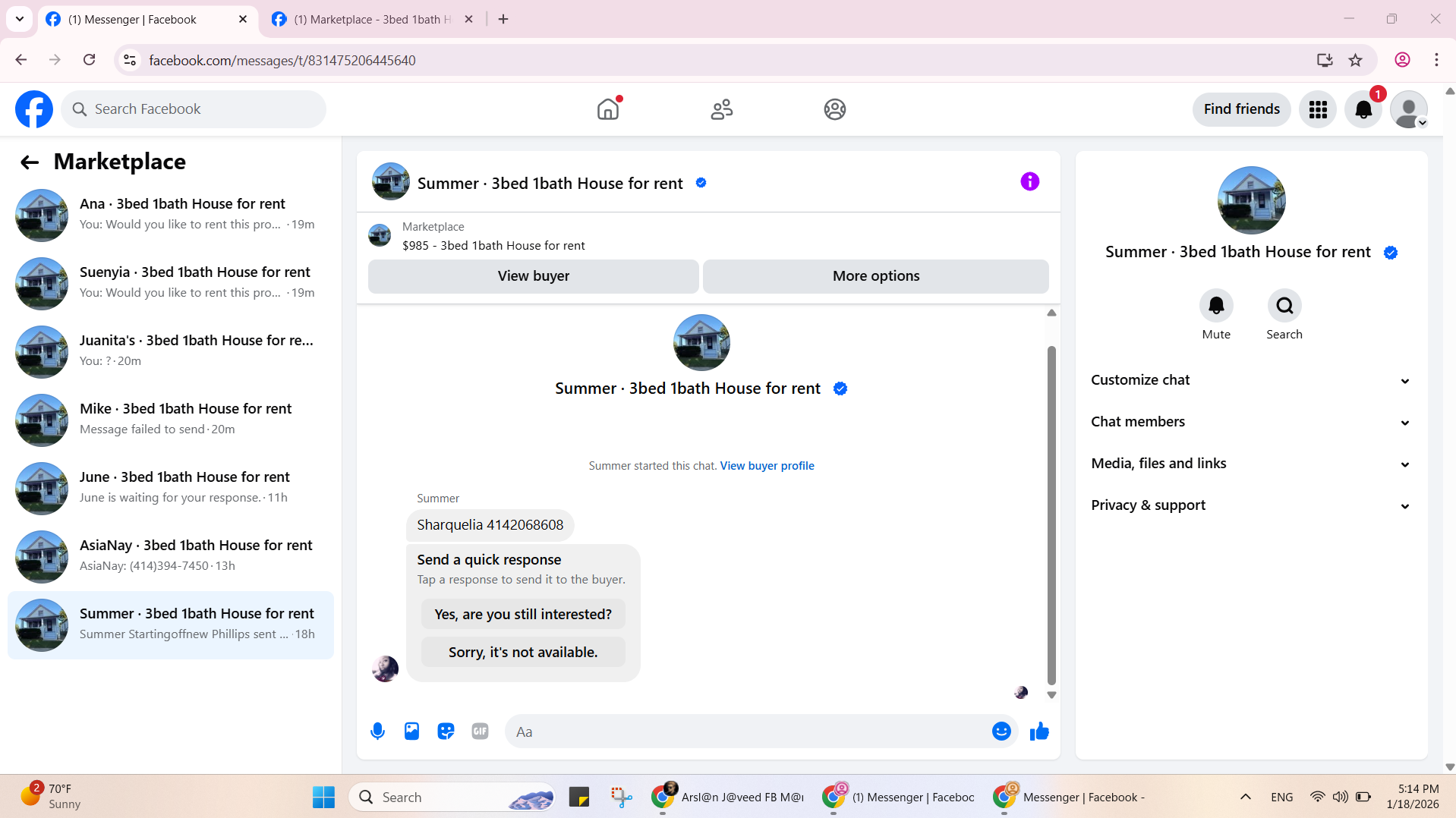The width and height of the screenshot is (1456, 818).
Task: Expand Chat members section
Action: click(x=1251, y=422)
